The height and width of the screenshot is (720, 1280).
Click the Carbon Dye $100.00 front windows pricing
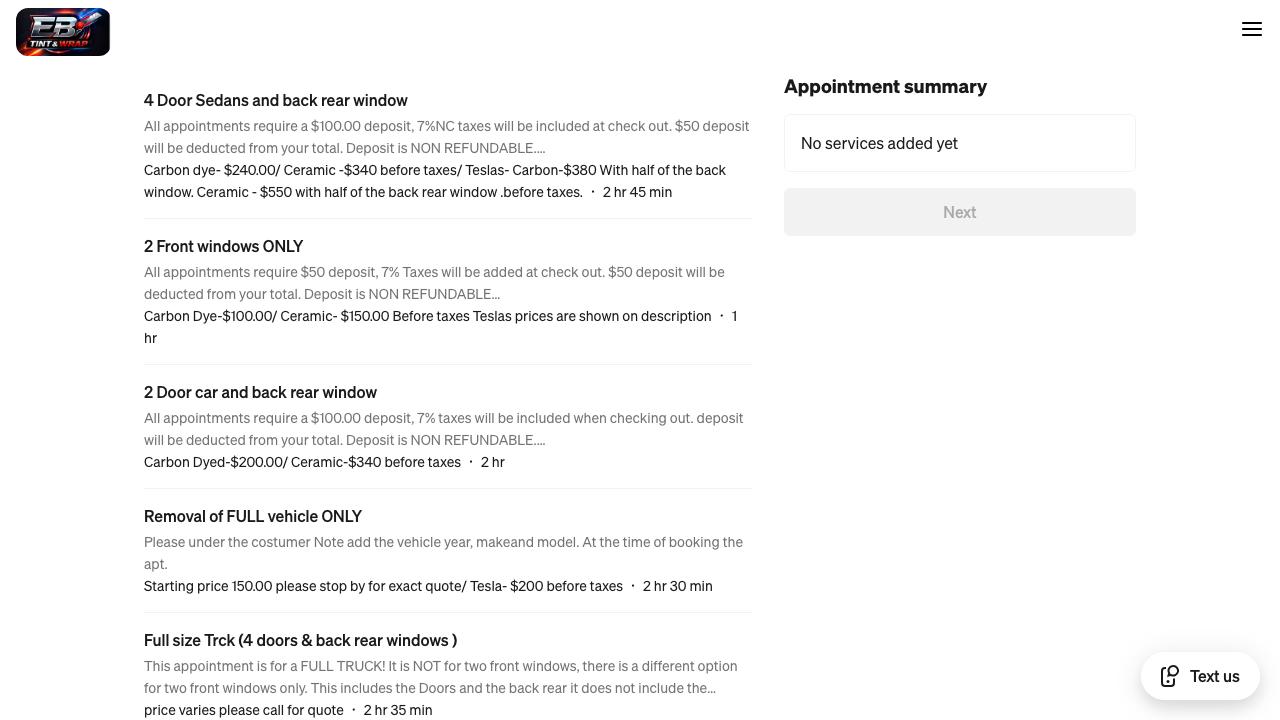(x=427, y=316)
